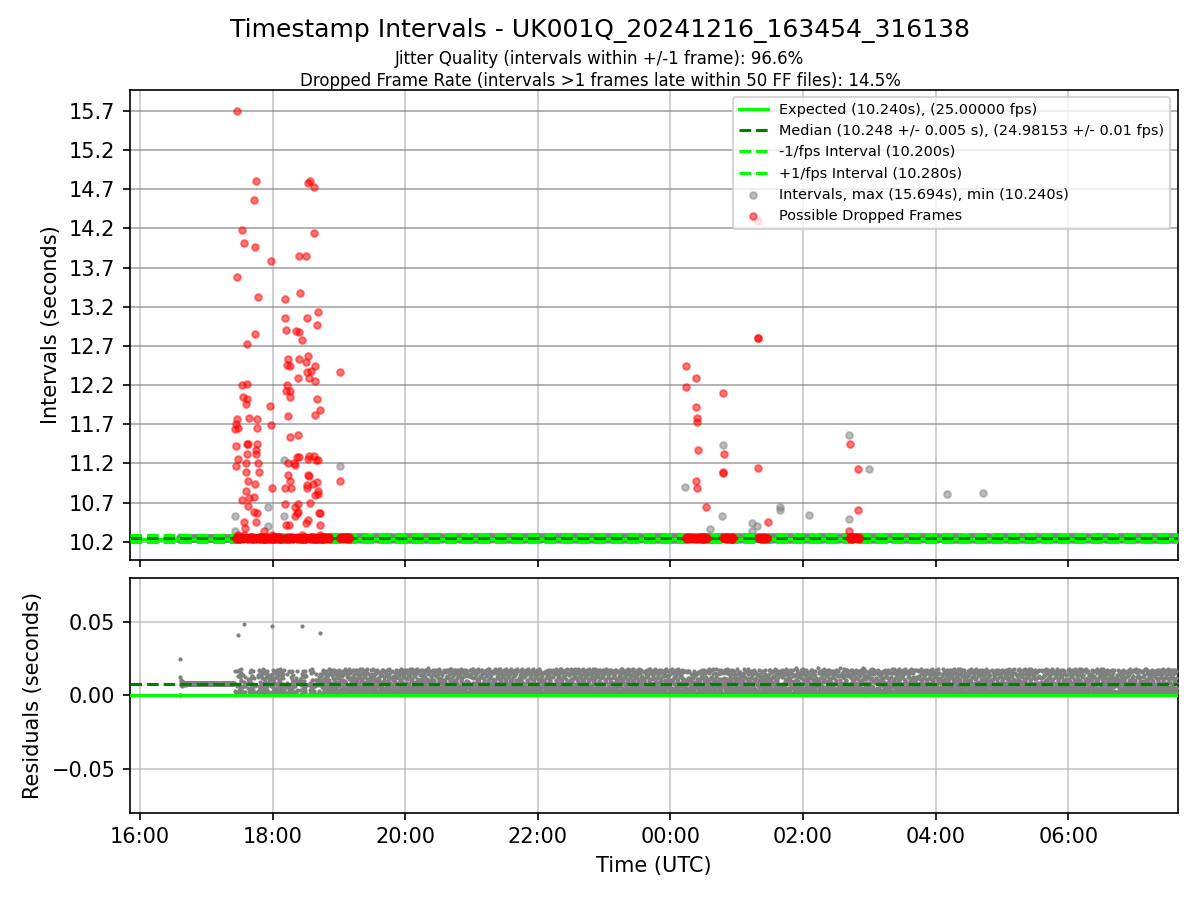Click the isolated red point at 12.8 s after 01:00

click(x=758, y=338)
